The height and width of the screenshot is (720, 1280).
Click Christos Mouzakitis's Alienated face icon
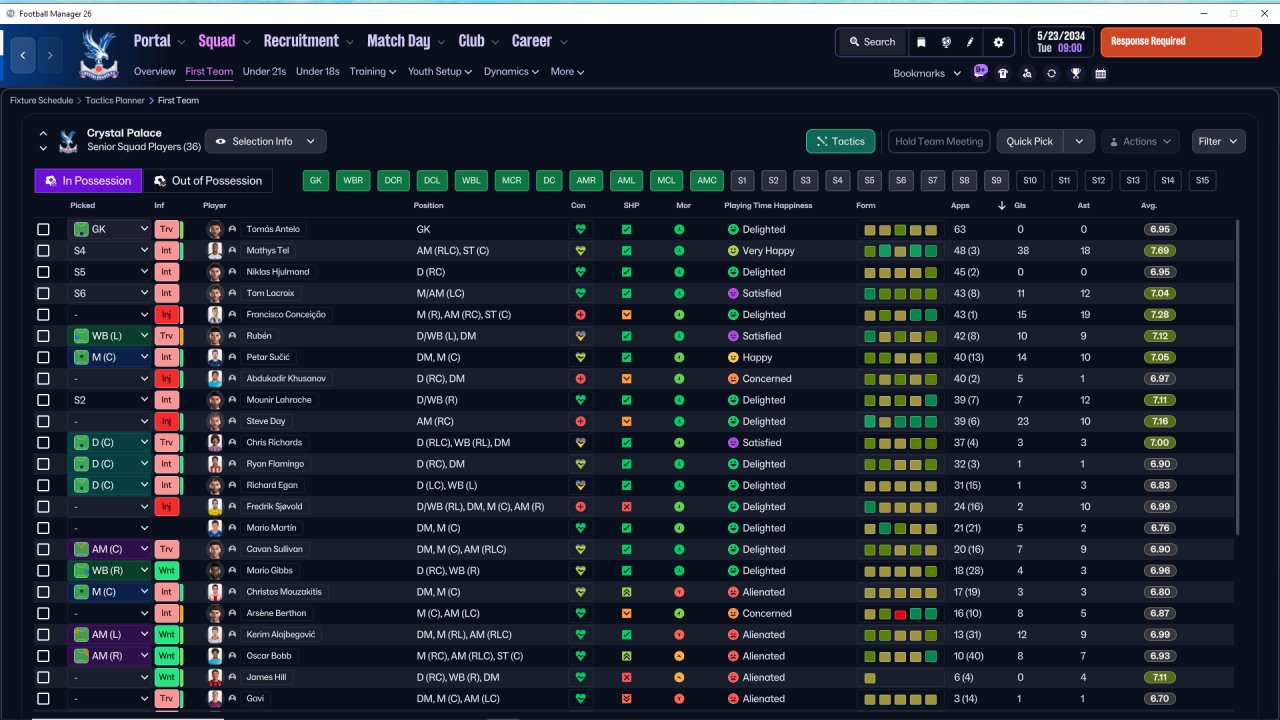(733, 592)
